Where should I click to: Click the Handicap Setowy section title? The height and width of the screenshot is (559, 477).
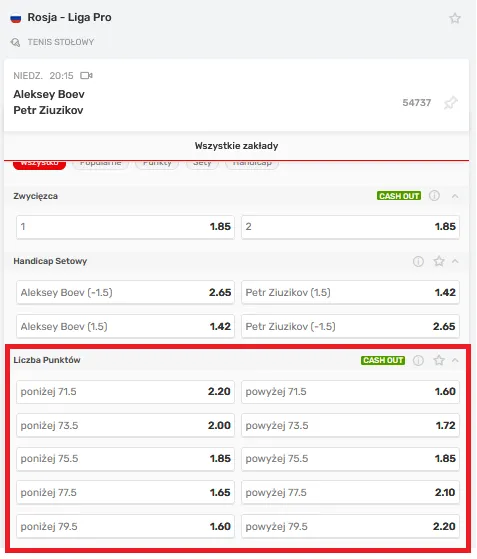pyautogui.click(x=50, y=261)
